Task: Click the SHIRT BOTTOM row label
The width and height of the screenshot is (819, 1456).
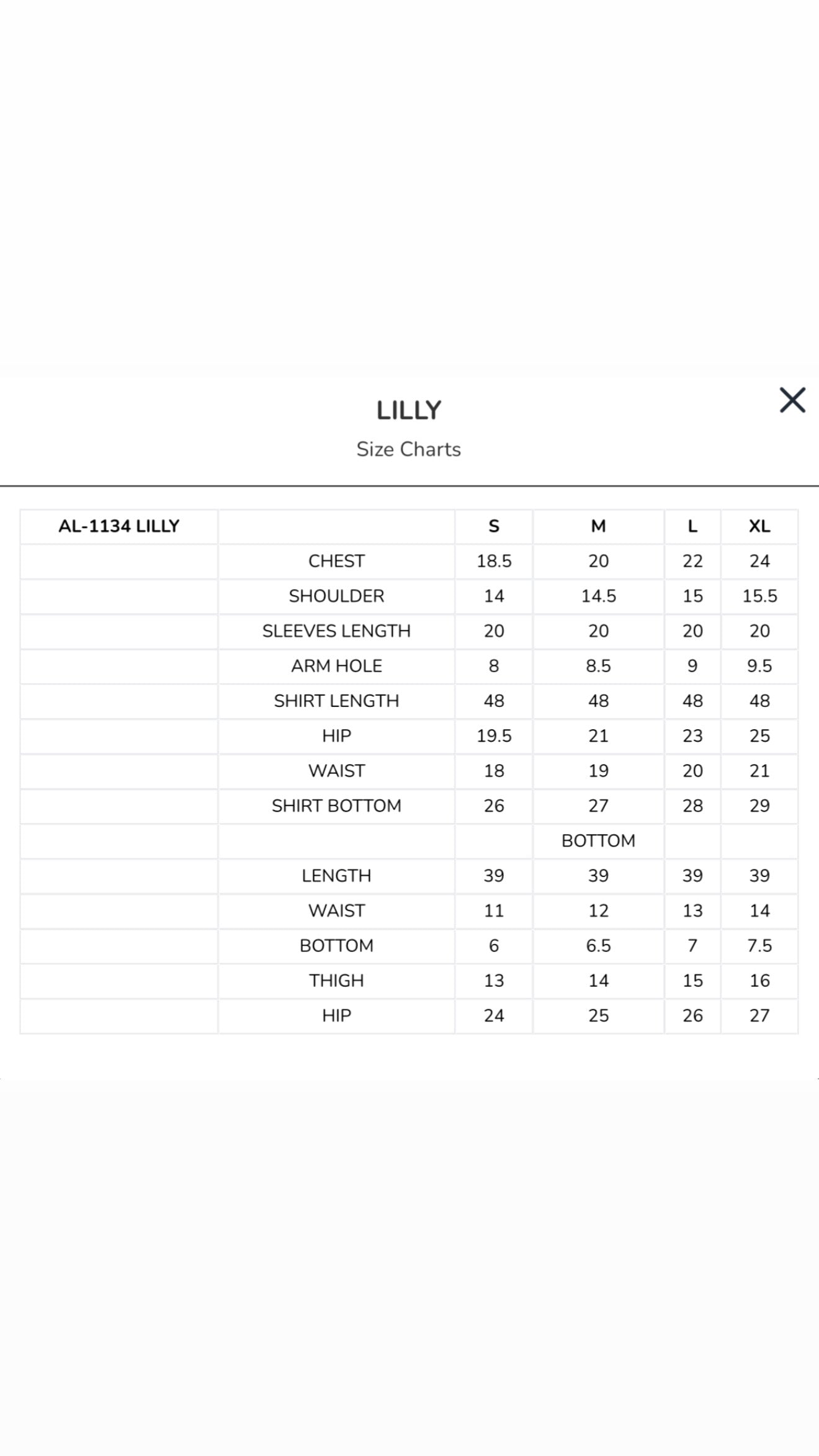Action: 336,806
